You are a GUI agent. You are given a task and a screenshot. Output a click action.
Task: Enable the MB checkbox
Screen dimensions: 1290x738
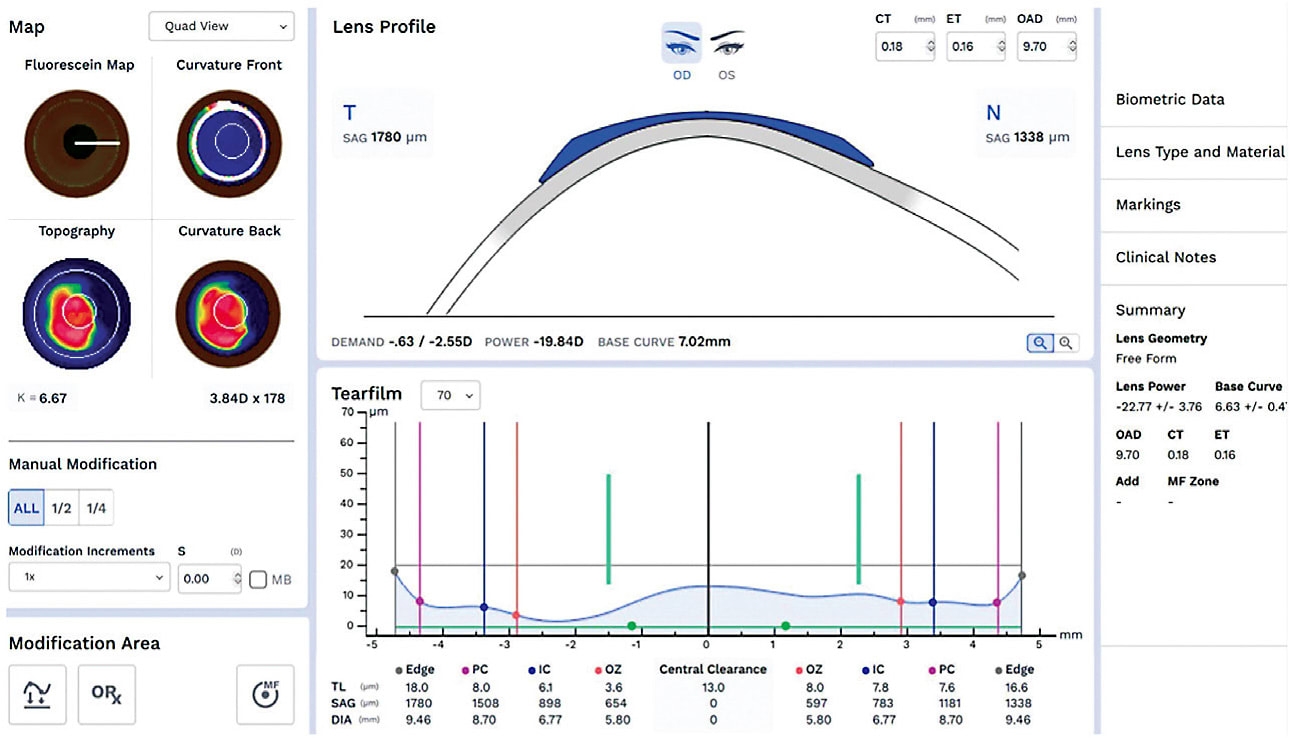point(258,579)
